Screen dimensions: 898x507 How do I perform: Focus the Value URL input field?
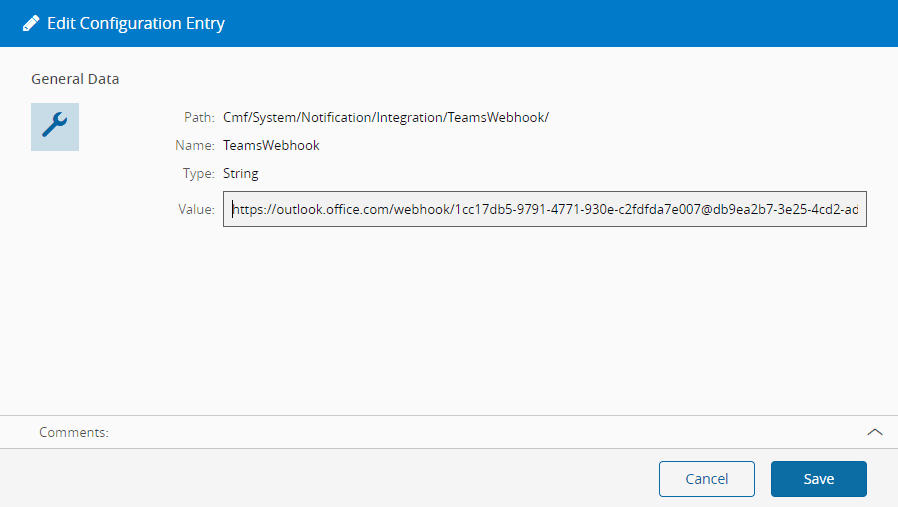(544, 210)
